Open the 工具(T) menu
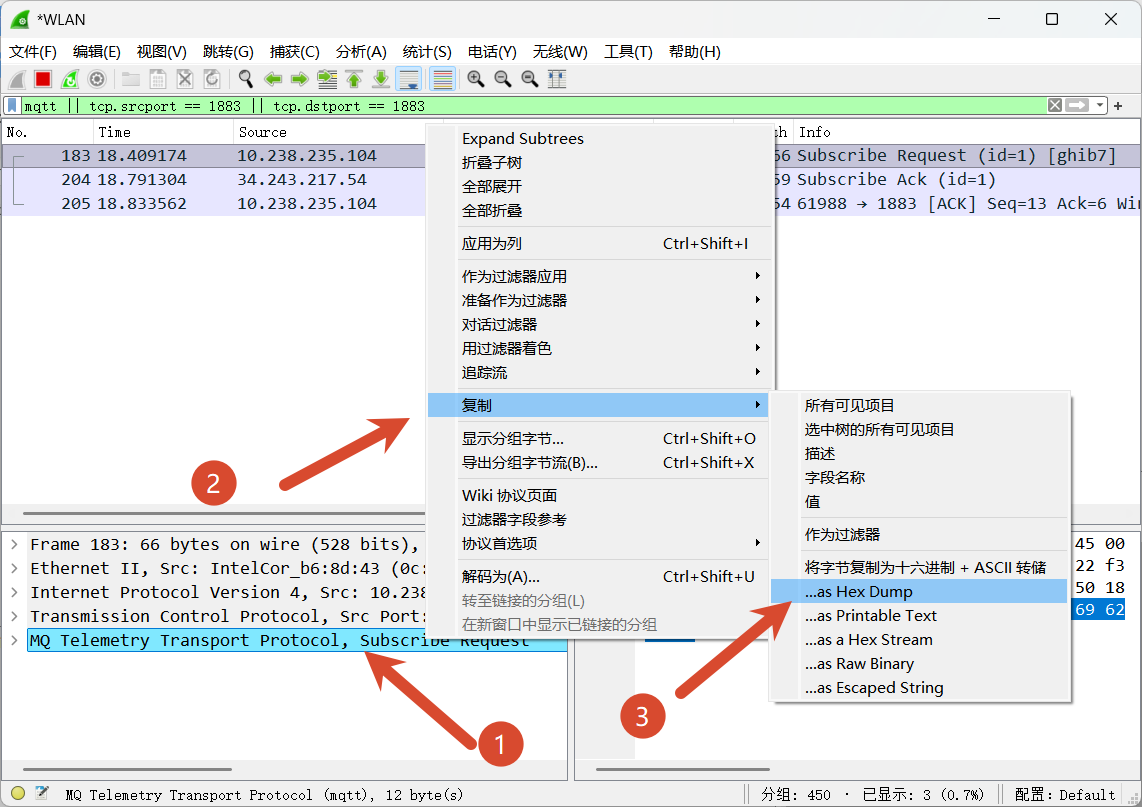The height and width of the screenshot is (807, 1142). click(x=629, y=52)
